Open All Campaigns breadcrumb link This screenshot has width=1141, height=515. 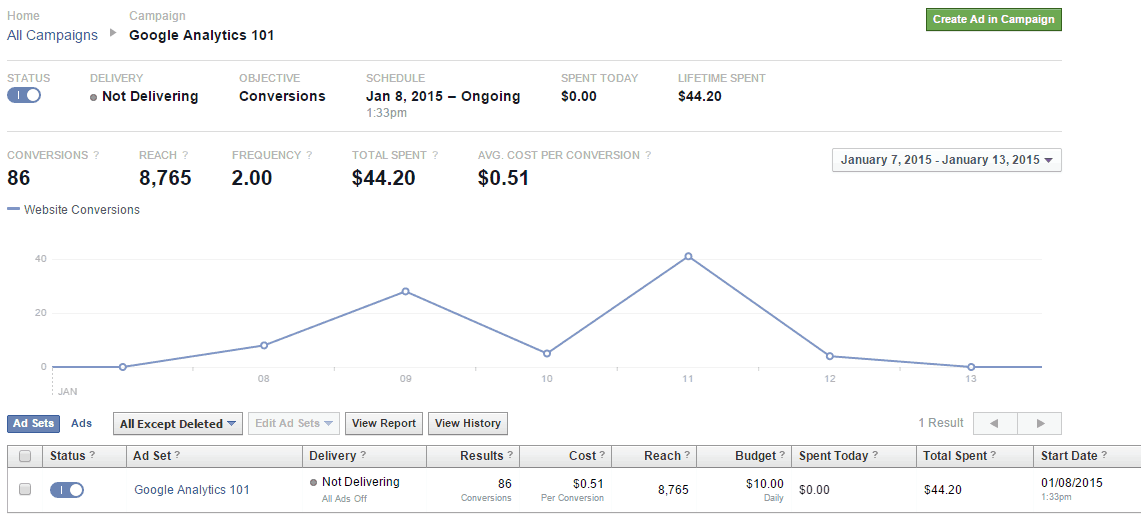coord(52,35)
